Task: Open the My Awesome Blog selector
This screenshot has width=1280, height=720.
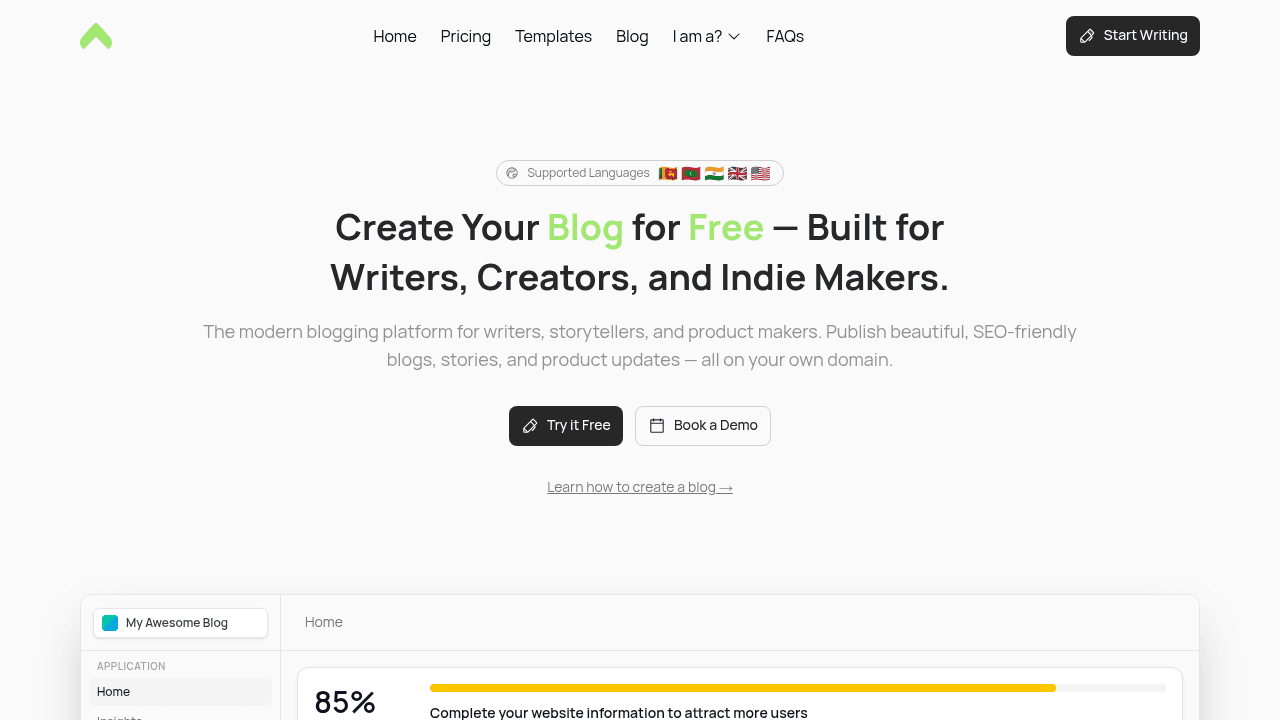Action: [x=180, y=623]
